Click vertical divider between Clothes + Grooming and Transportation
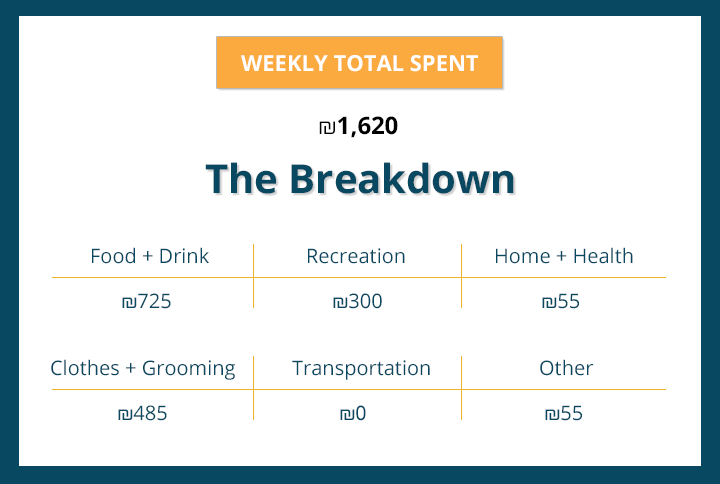The height and width of the screenshot is (484, 720). click(x=254, y=388)
